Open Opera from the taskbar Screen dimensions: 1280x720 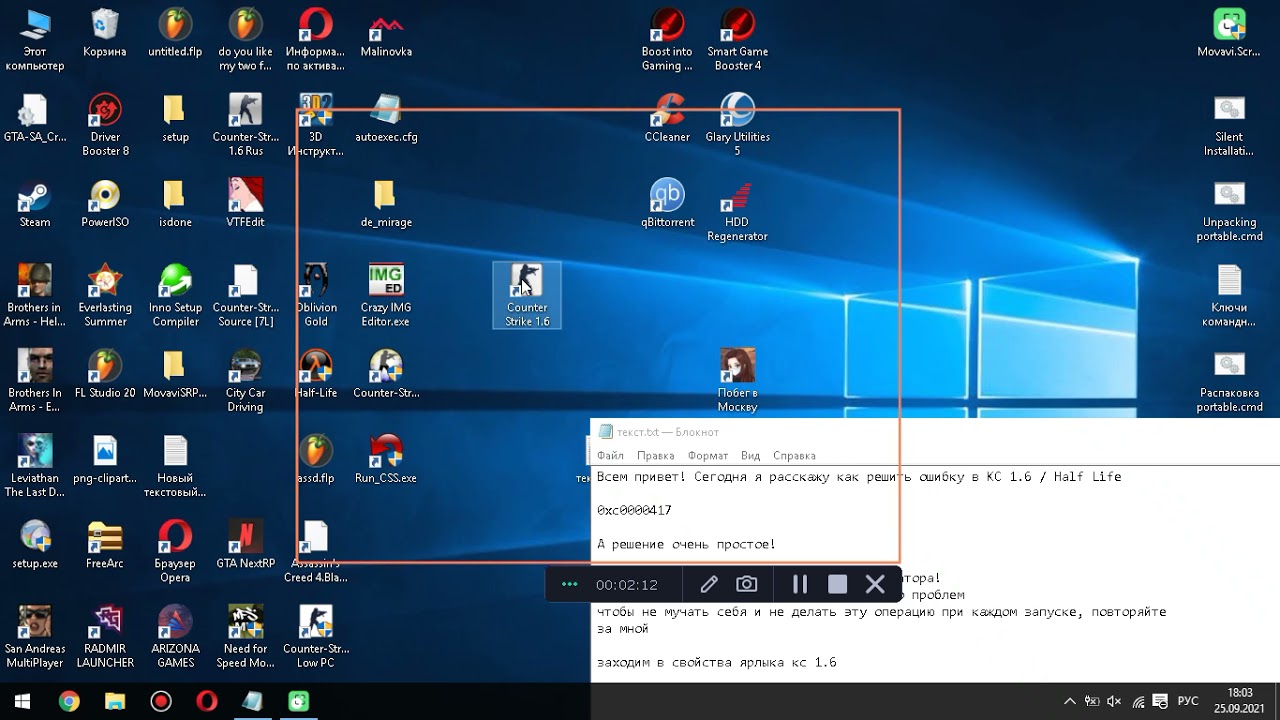207,701
